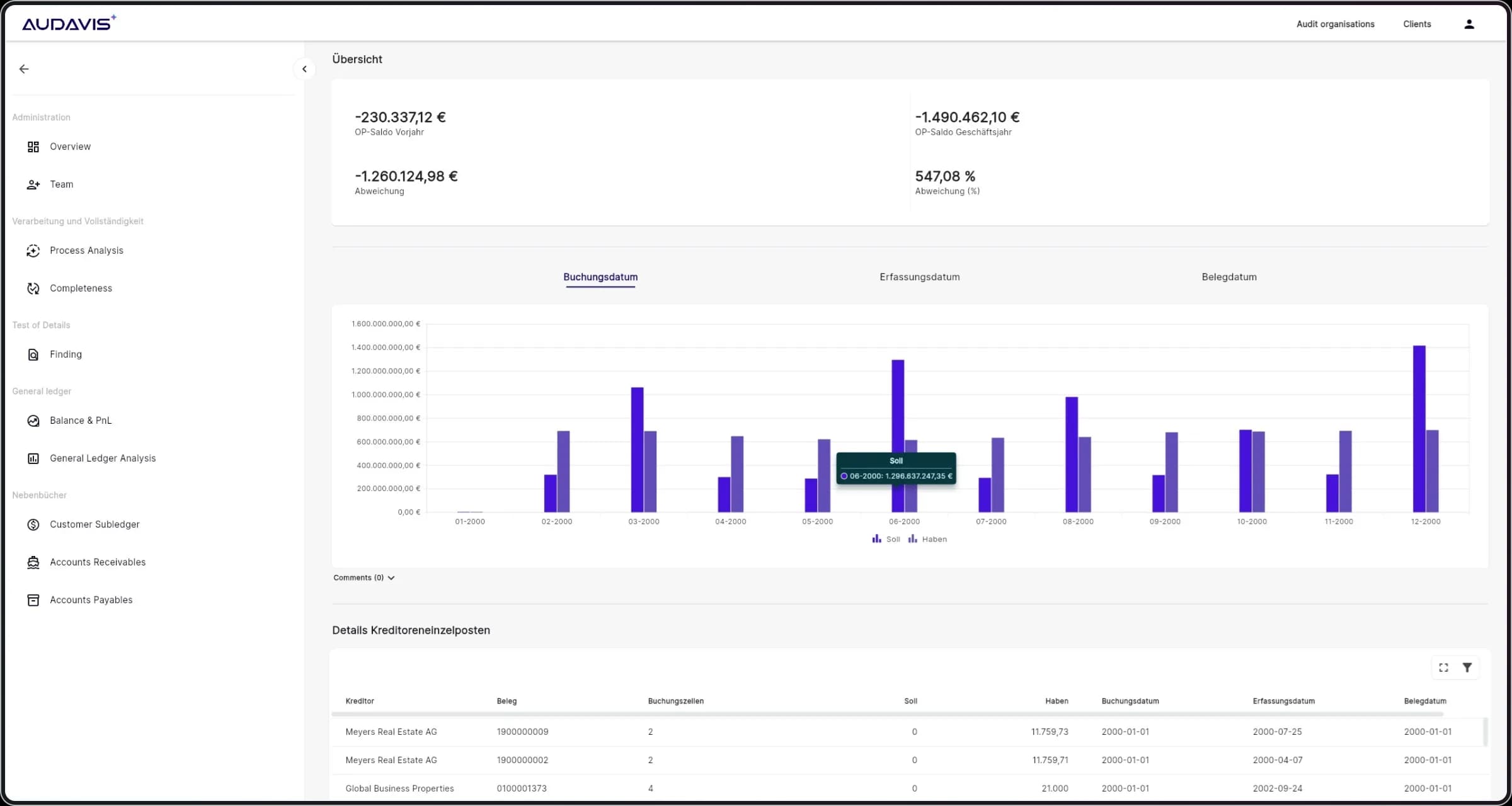Click the Accounts Receivables ship icon
This screenshot has width=1512, height=806.
[33, 562]
